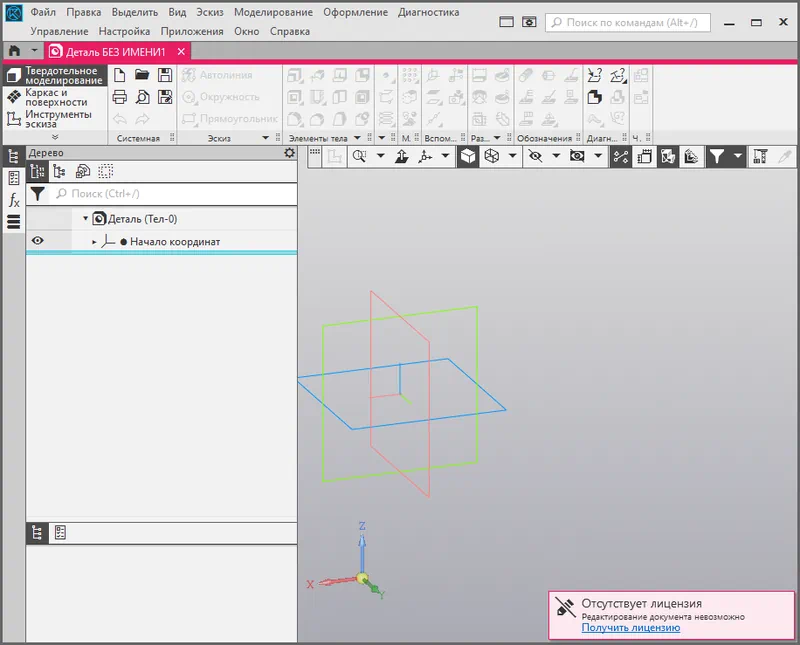Click the command search field (Alt+/)
This screenshot has width=800, height=645.
tap(628, 22)
